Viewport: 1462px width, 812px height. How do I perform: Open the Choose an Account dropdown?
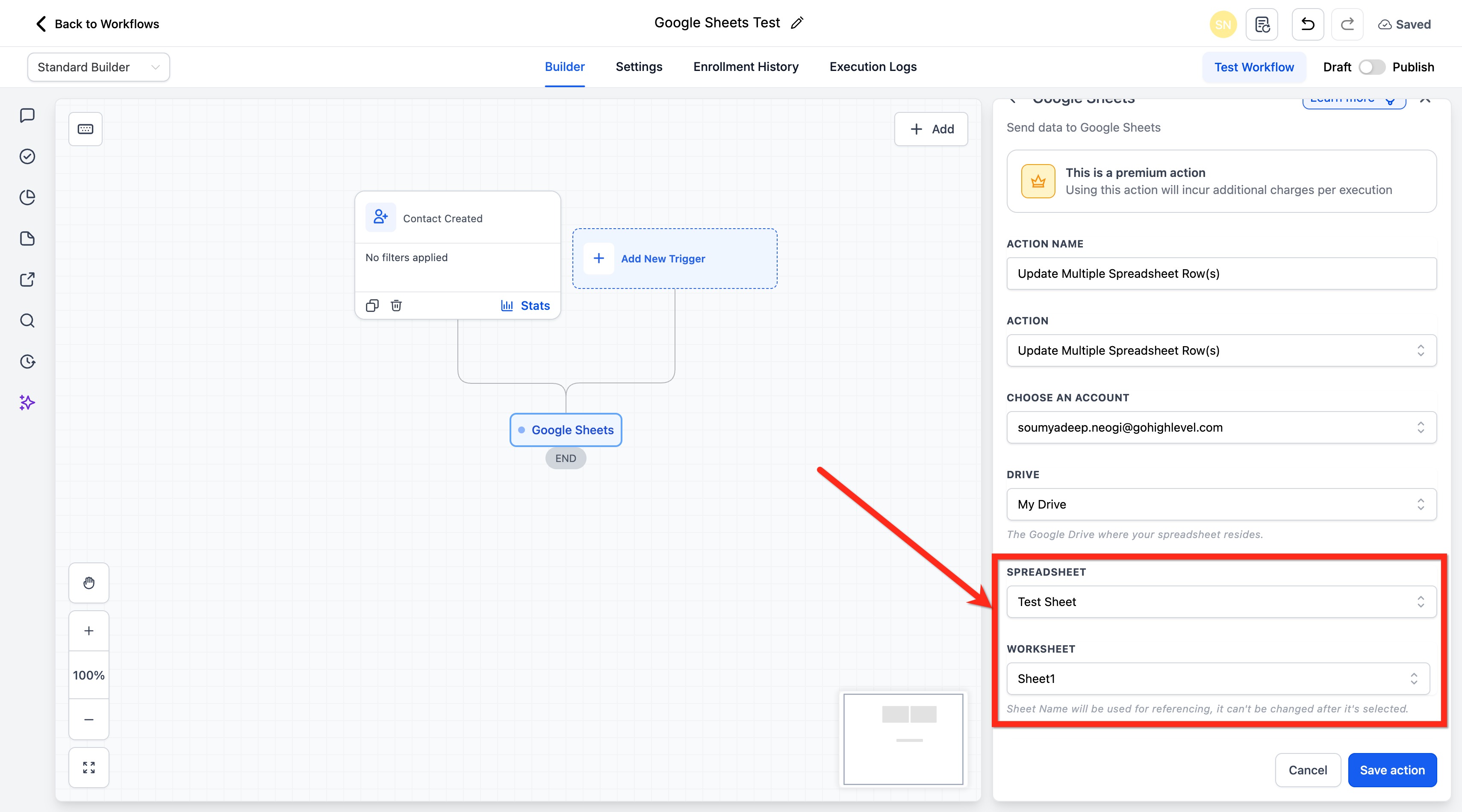[1221, 427]
